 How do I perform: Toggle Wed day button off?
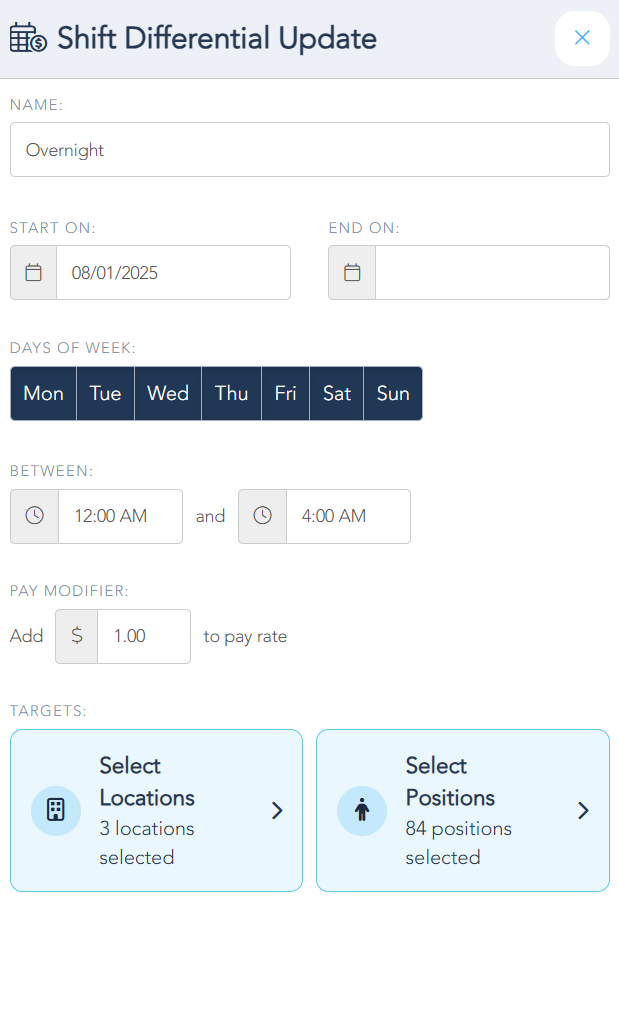167,393
